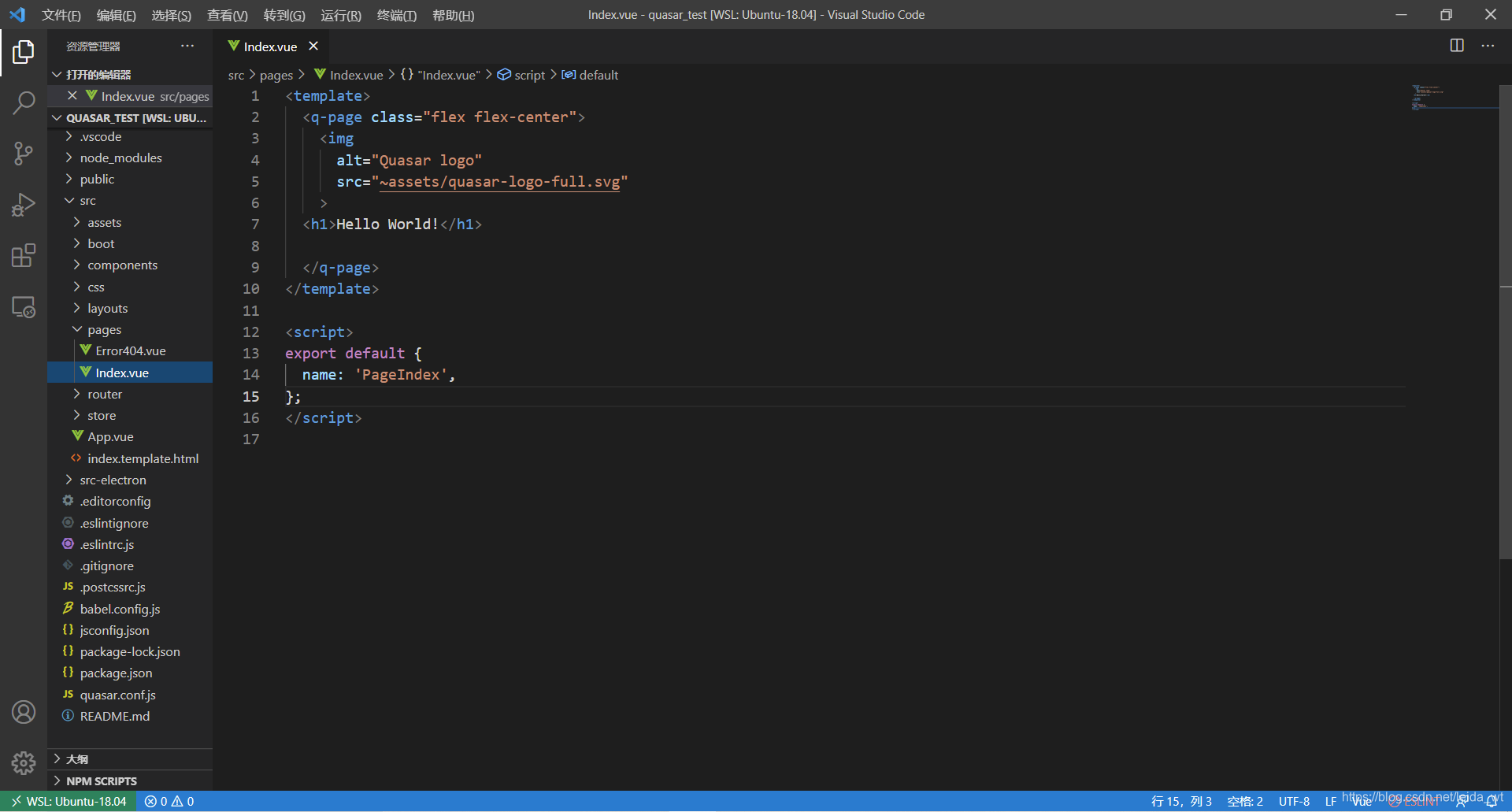The image size is (1512, 812).
Task: Open .eslintrc.js file
Action: [x=130, y=544]
